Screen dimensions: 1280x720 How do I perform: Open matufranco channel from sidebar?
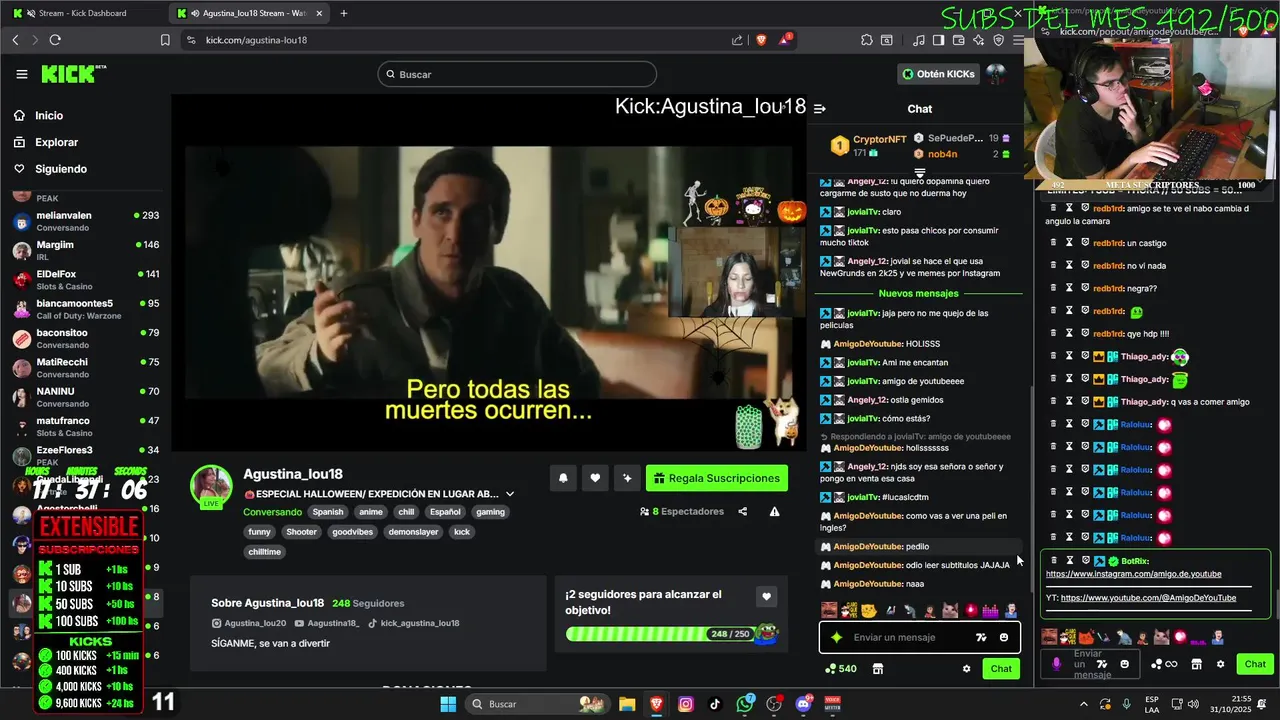pos(86,426)
